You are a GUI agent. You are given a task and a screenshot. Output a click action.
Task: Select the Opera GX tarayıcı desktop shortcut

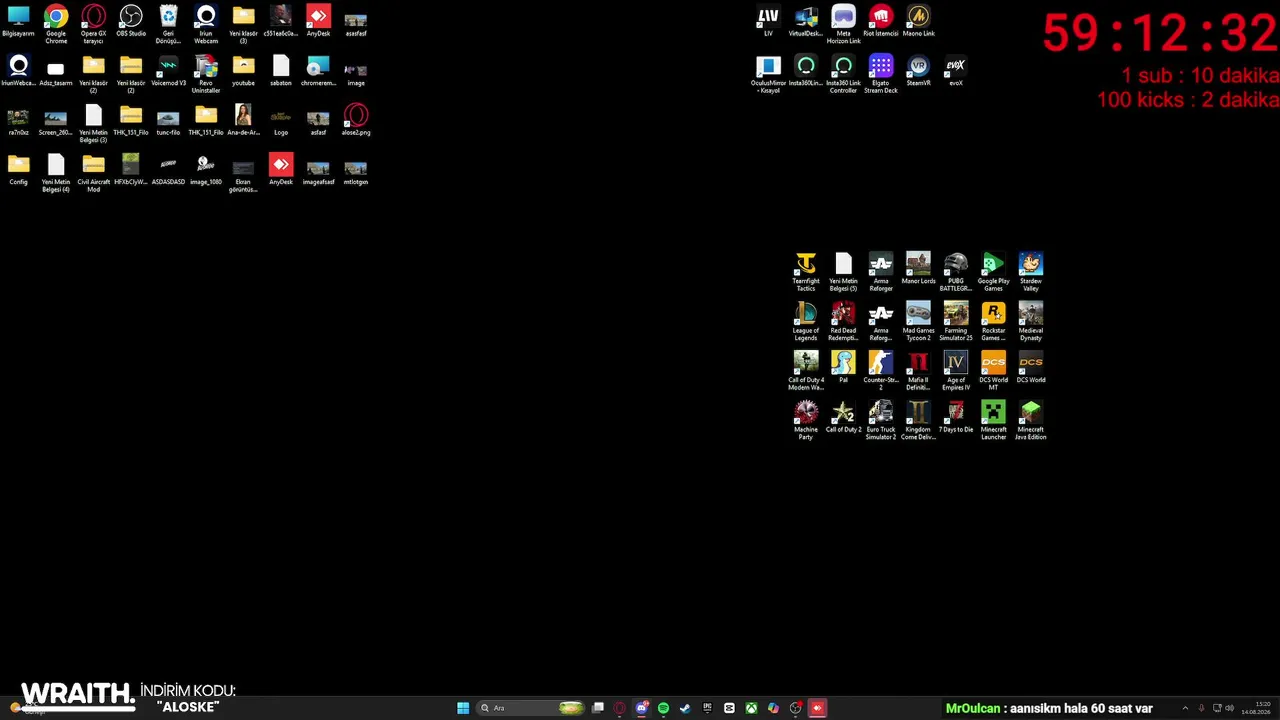click(x=93, y=24)
